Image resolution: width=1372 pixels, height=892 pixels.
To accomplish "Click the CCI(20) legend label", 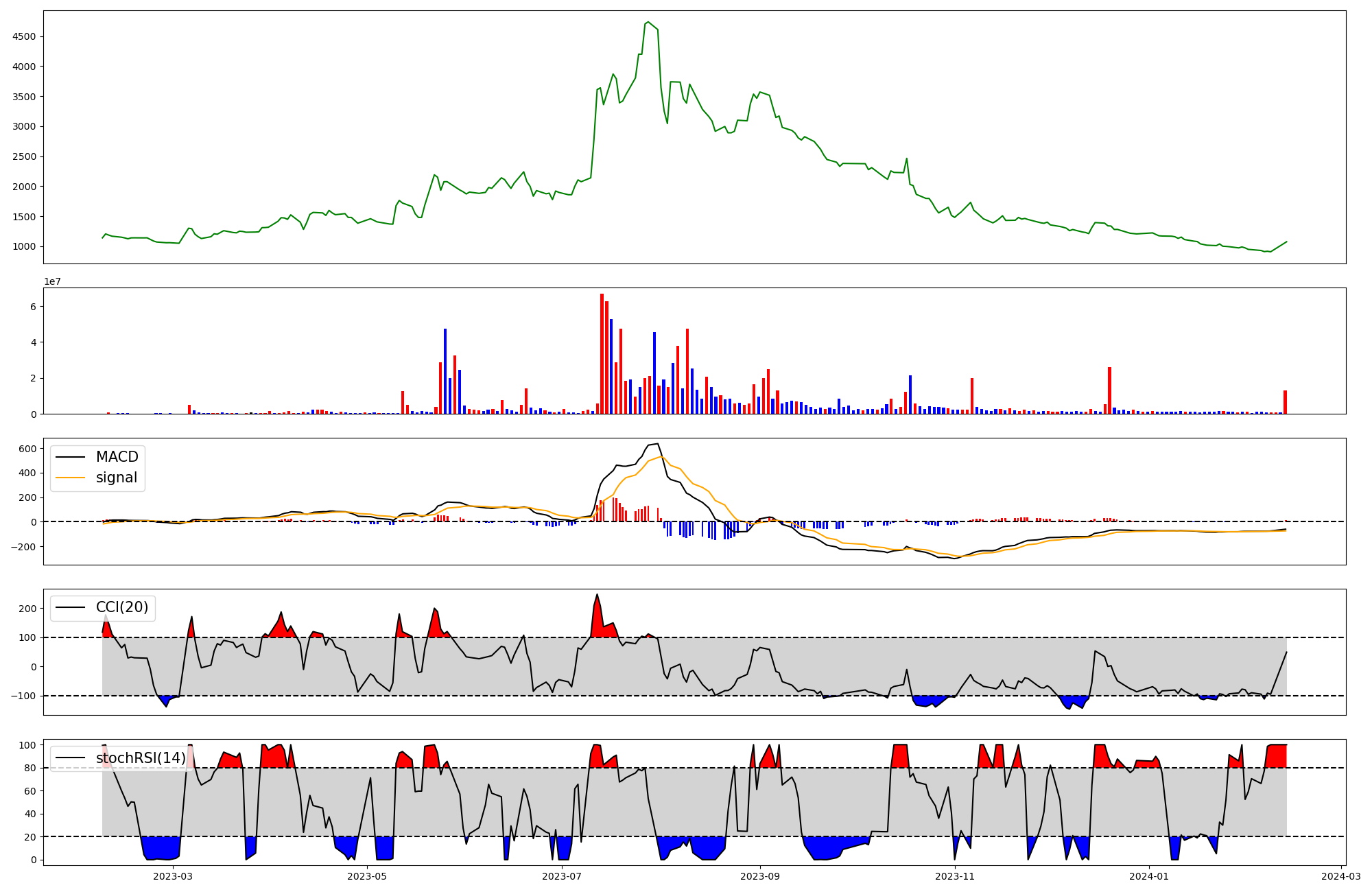I will click(x=122, y=607).
